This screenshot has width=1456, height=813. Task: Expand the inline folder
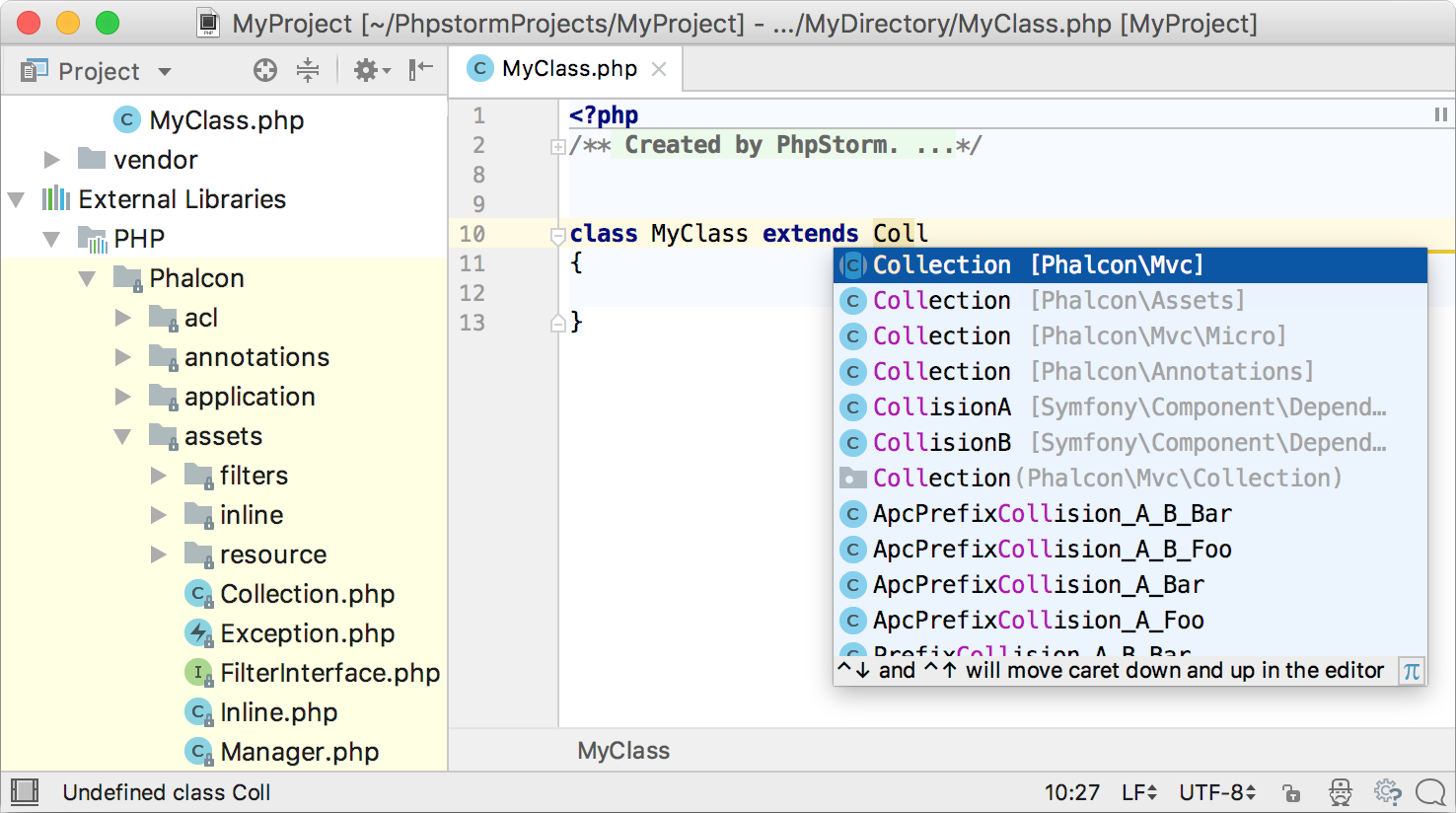pyautogui.click(x=159, y=515)
